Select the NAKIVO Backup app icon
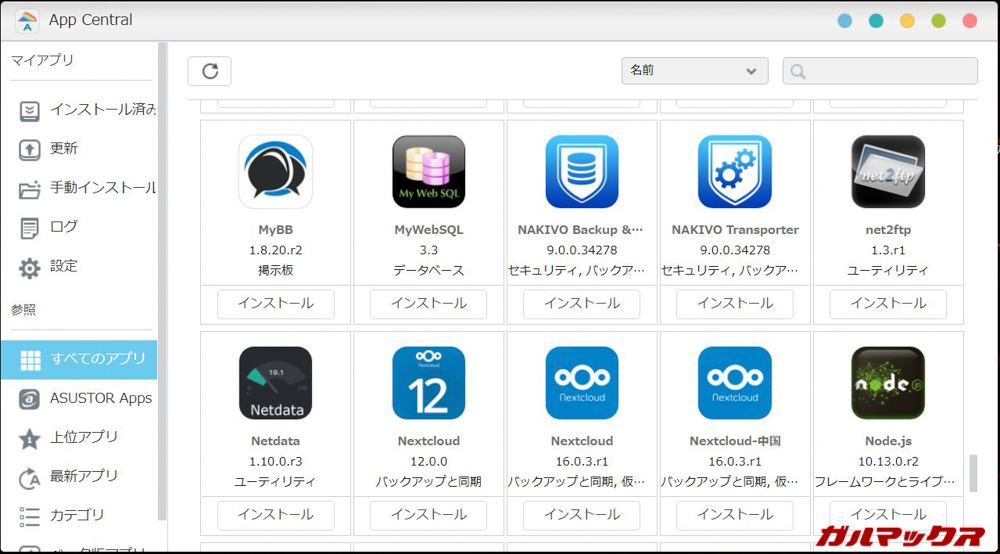 (x=581, y=172)
